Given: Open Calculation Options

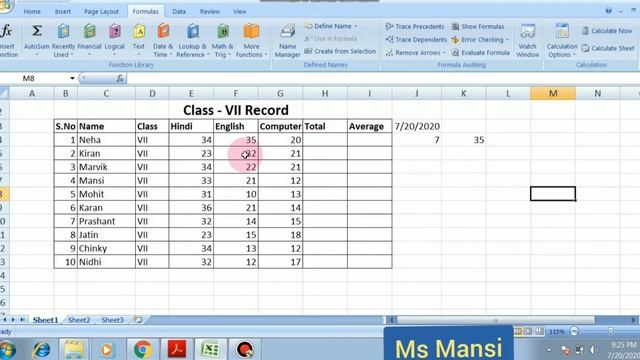Looking at the screenshot, I should 562,40.
